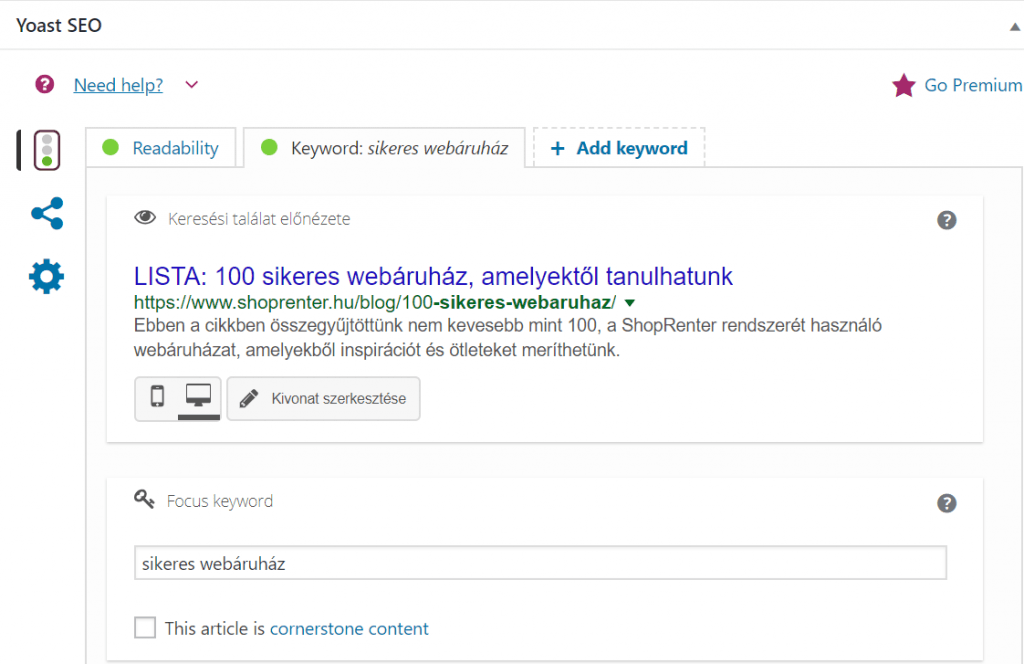Click the LISTA: 100 sikeres webáruház snippet title
1024x664 pixels.
coord(433,276)
